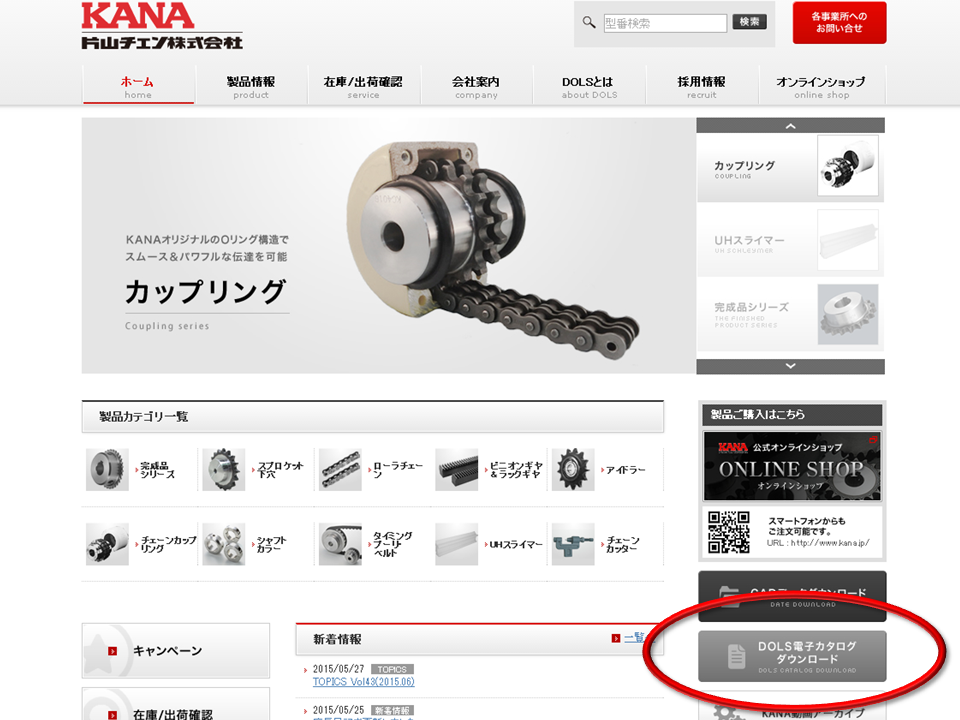Select the roller chain category icon
The width and height of the screenshot is (960, 720).
click(x=340, y=470)
